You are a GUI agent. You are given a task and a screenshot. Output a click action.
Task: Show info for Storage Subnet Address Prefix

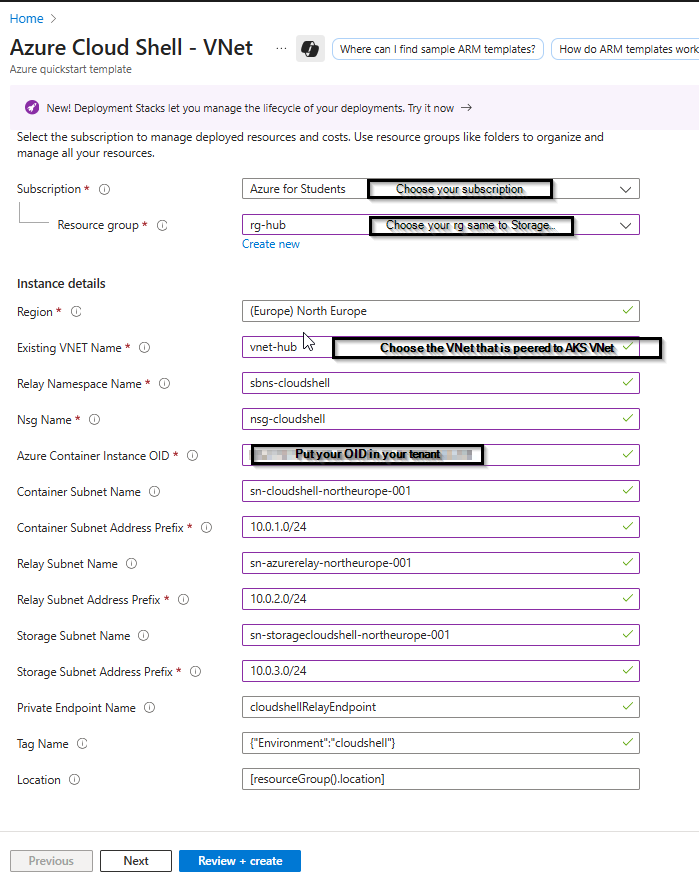point(195,671)
